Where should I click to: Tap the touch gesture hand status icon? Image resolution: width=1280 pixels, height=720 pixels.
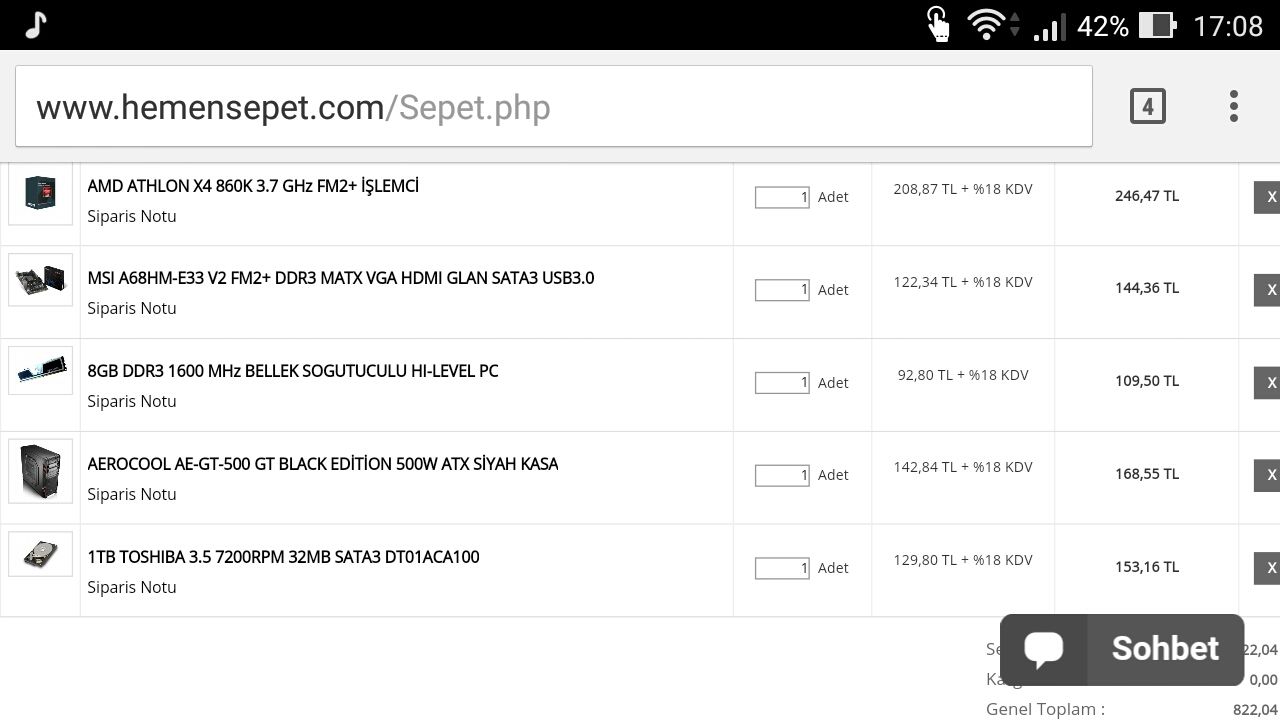(937, 25)
